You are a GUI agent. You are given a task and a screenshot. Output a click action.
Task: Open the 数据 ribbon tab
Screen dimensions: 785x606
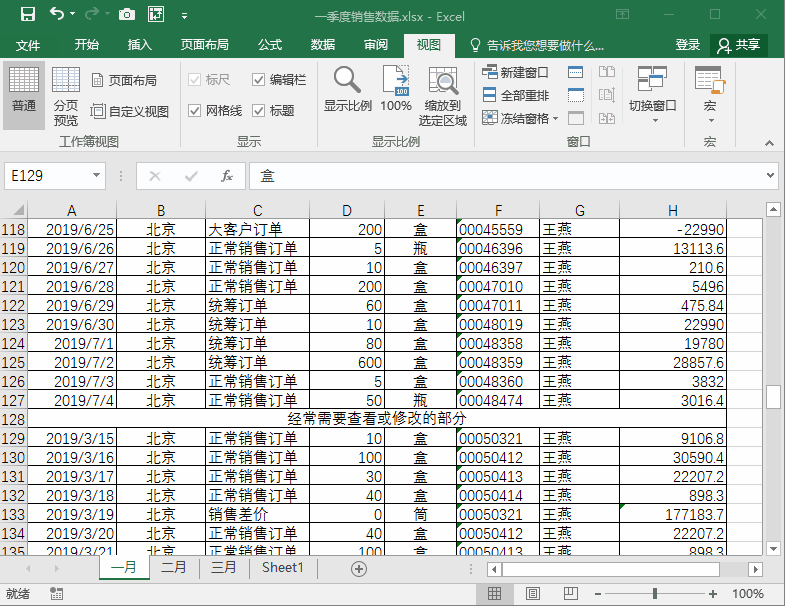pyautogui.click(x=323, y=45)
